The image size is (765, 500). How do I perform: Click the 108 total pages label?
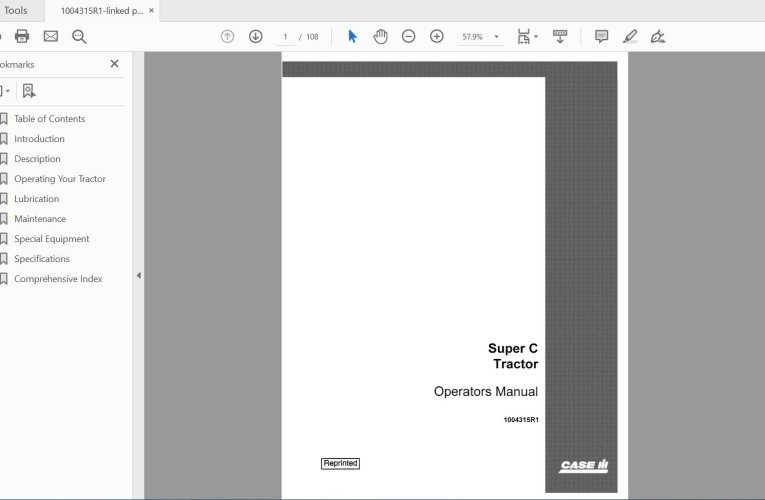[x=312, y=37]
